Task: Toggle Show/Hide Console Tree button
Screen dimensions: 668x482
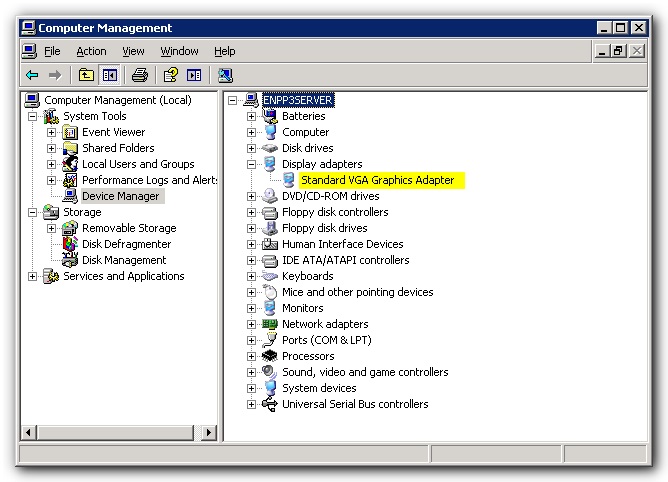Action: 109,75
